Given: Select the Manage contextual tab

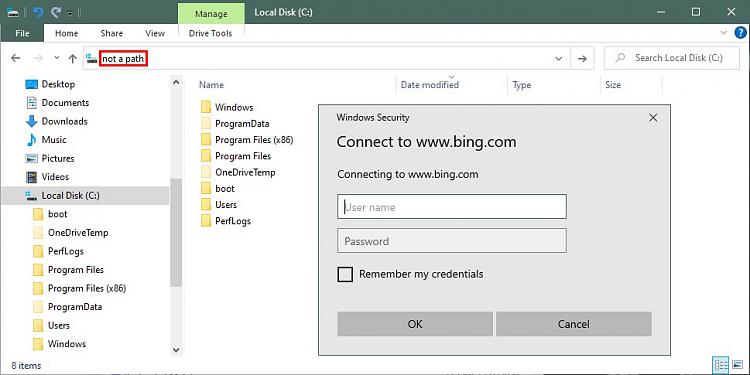Looking at the screenshot, I should [210, 13].
